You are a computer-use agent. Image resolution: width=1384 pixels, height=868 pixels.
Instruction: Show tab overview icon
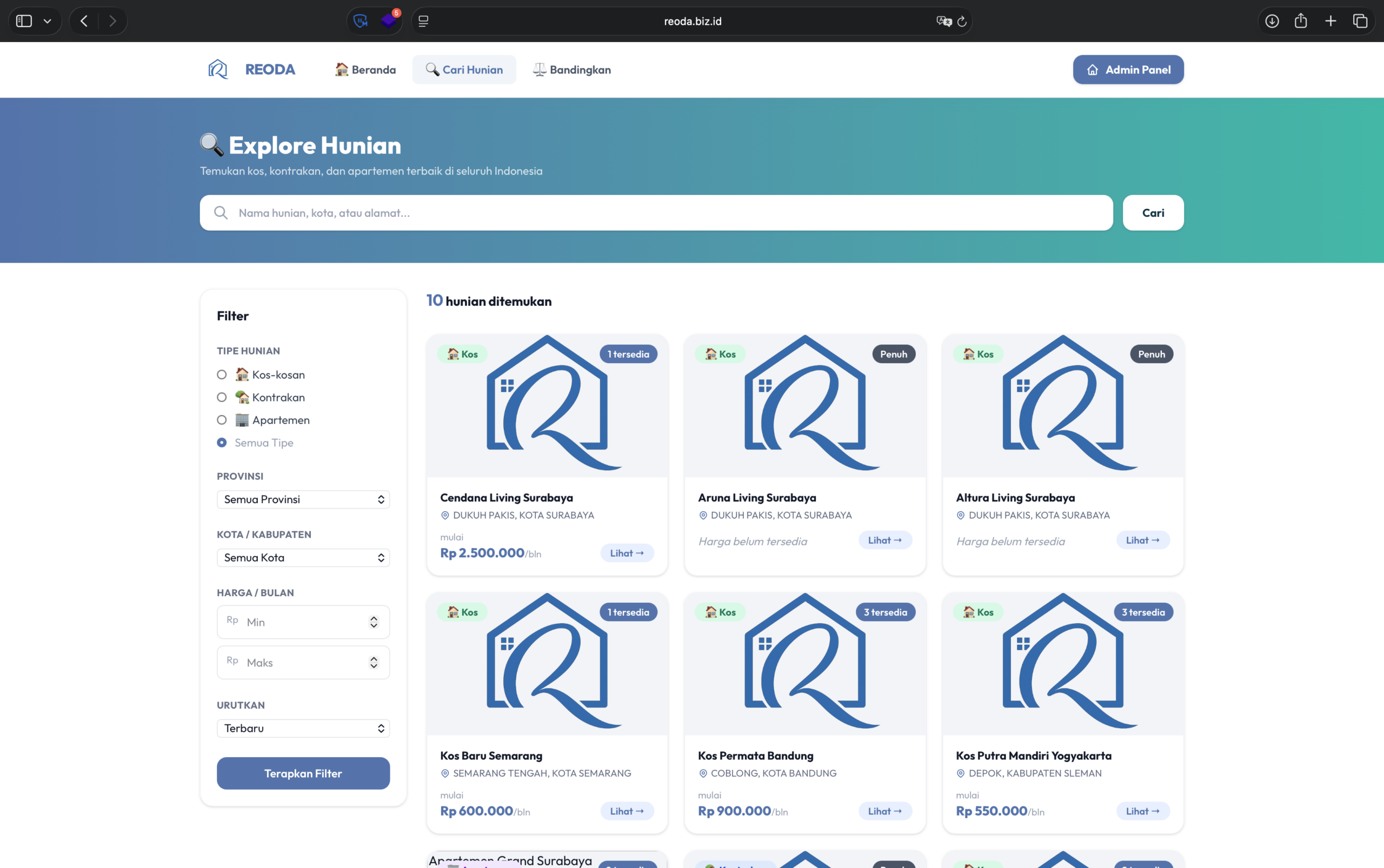click(x=1360, y=21)
